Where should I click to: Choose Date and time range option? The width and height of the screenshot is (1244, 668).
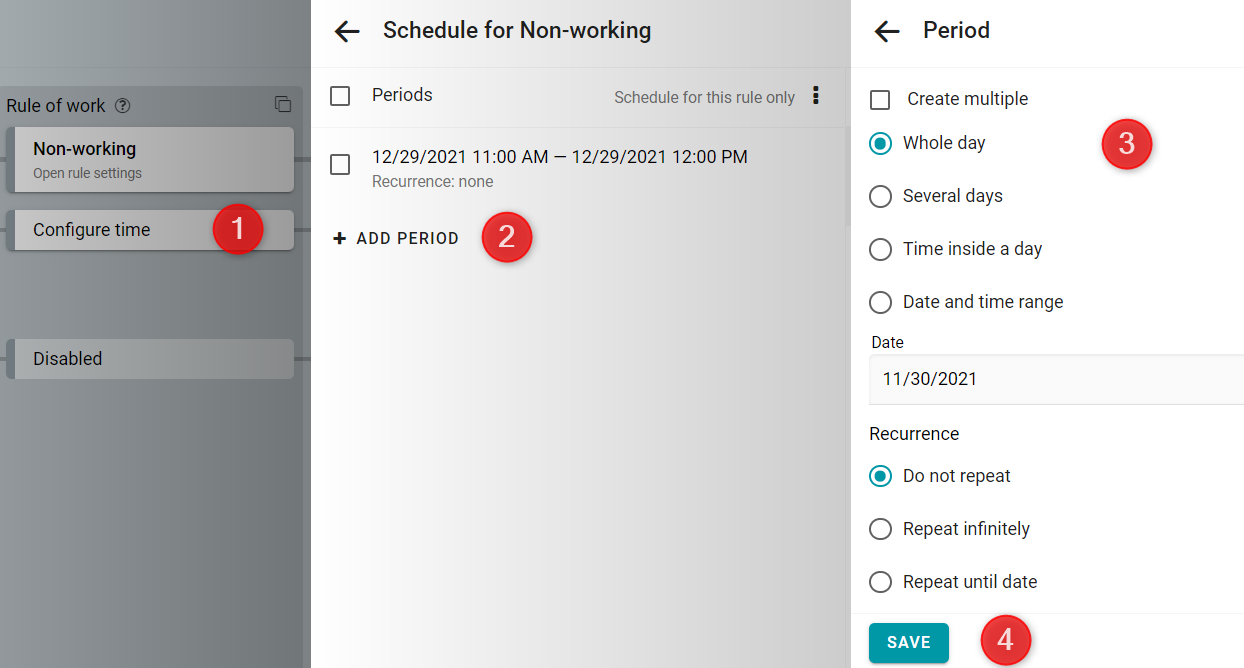pyautogui.click(x=880, y=302)
